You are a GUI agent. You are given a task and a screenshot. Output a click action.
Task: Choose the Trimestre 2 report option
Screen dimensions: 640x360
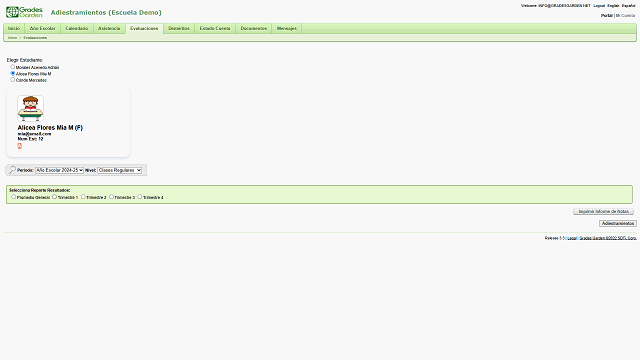[x=83, y=197]
